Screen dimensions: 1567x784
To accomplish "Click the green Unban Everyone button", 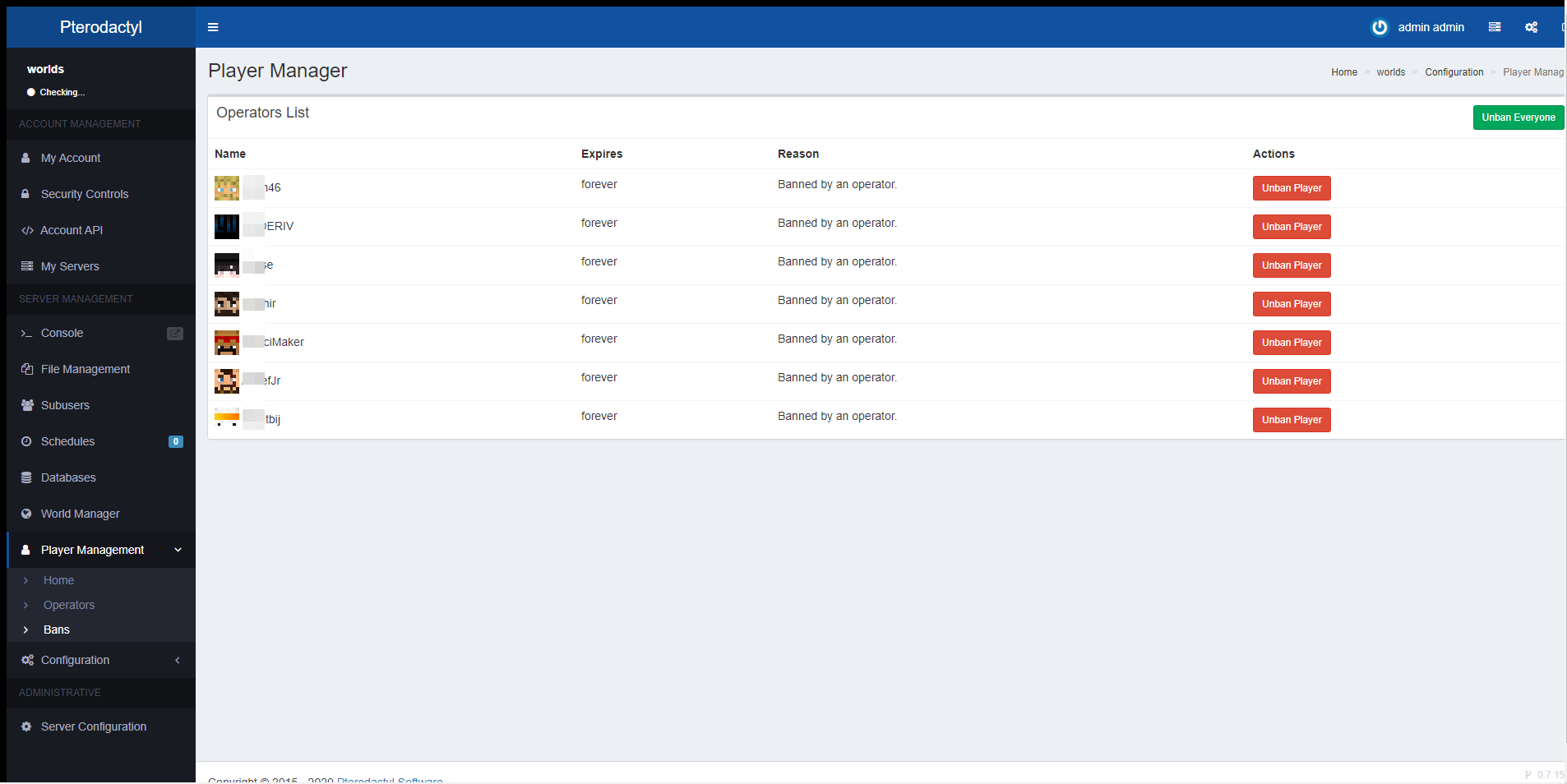I will pyautogui.click(x=1518, y=118).
